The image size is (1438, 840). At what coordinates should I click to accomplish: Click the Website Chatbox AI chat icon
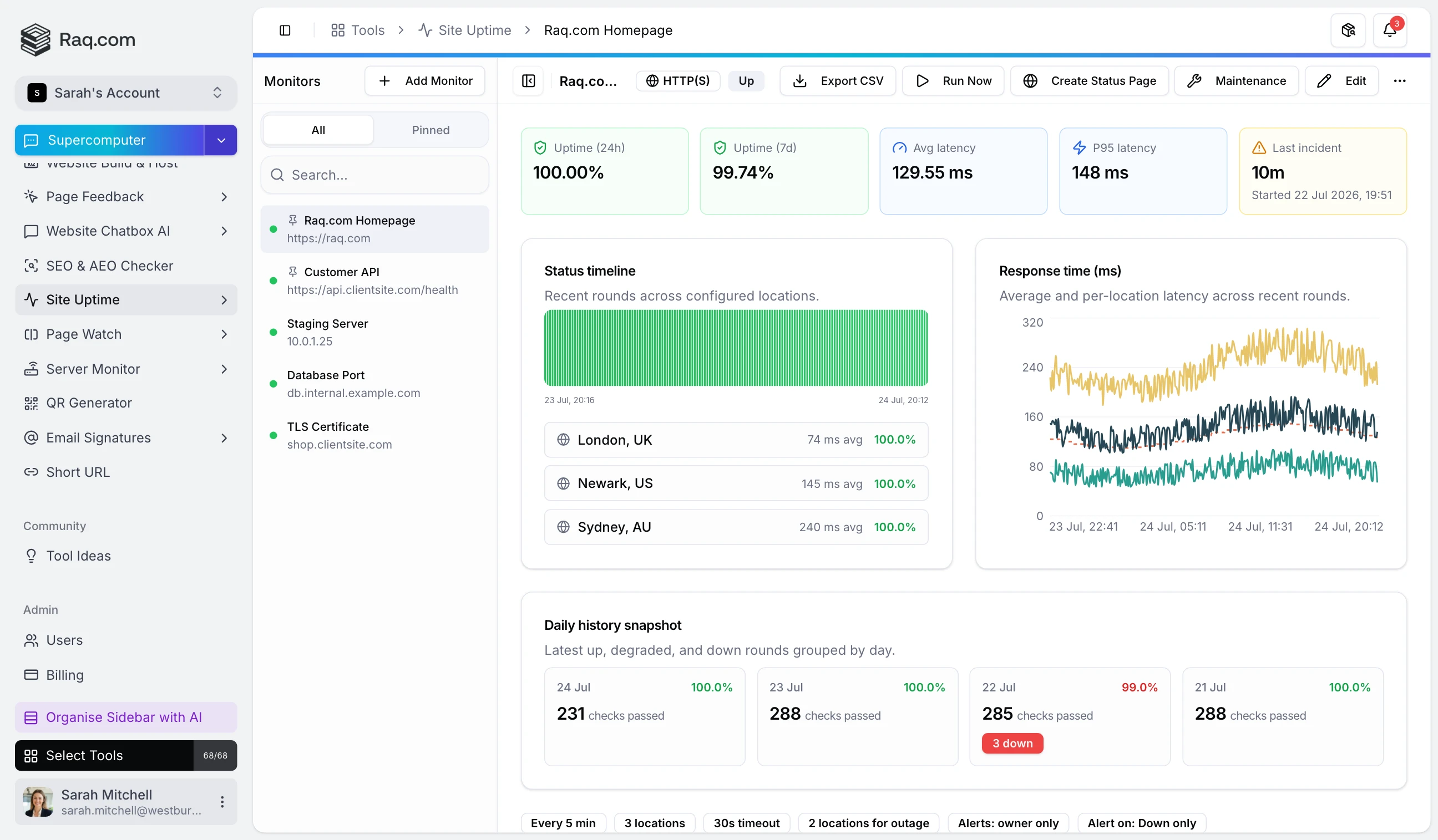click(x=31, y=231)
